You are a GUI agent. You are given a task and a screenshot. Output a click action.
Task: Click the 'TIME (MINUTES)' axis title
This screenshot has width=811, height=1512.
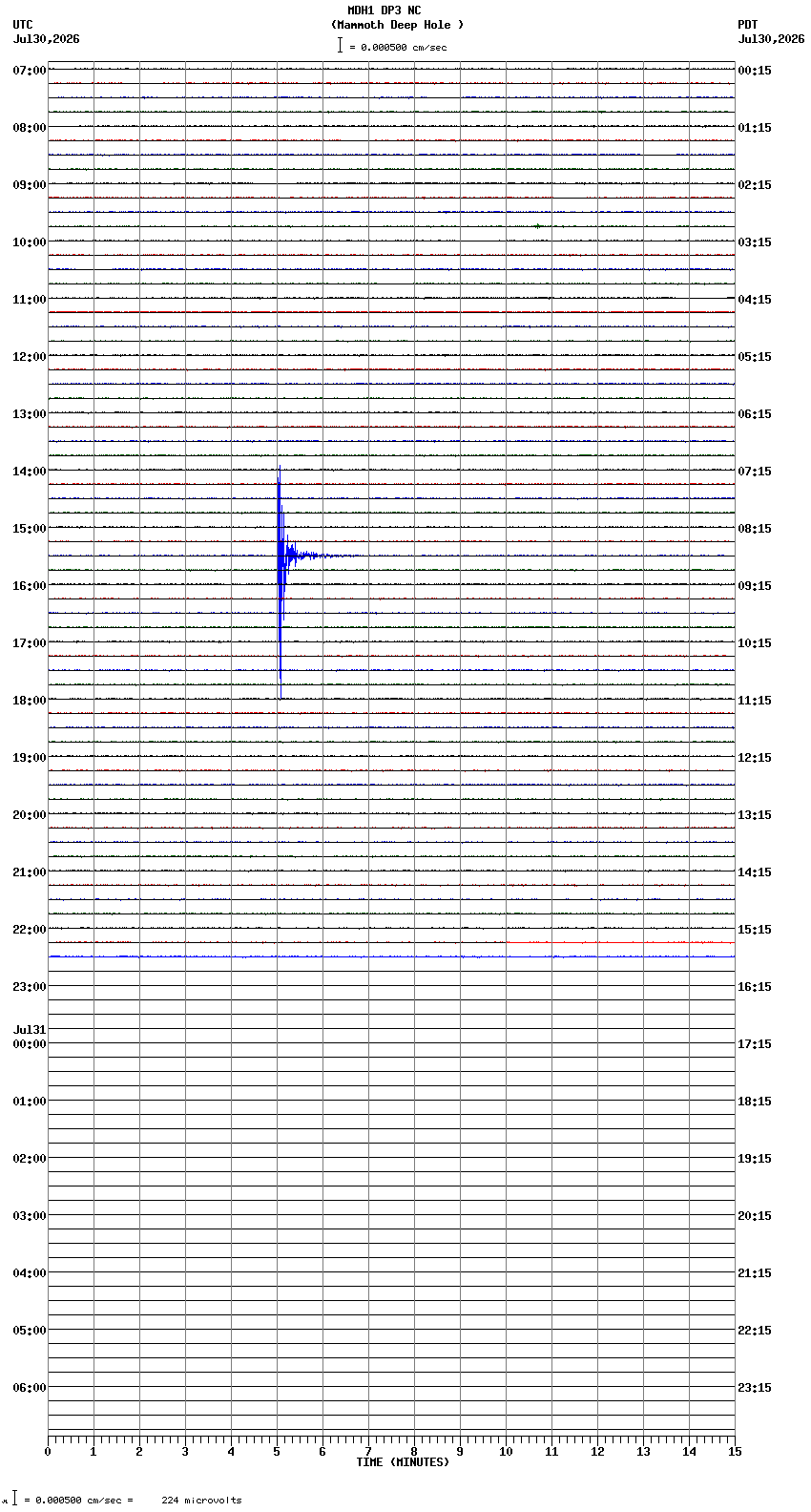click(403, 1462)
